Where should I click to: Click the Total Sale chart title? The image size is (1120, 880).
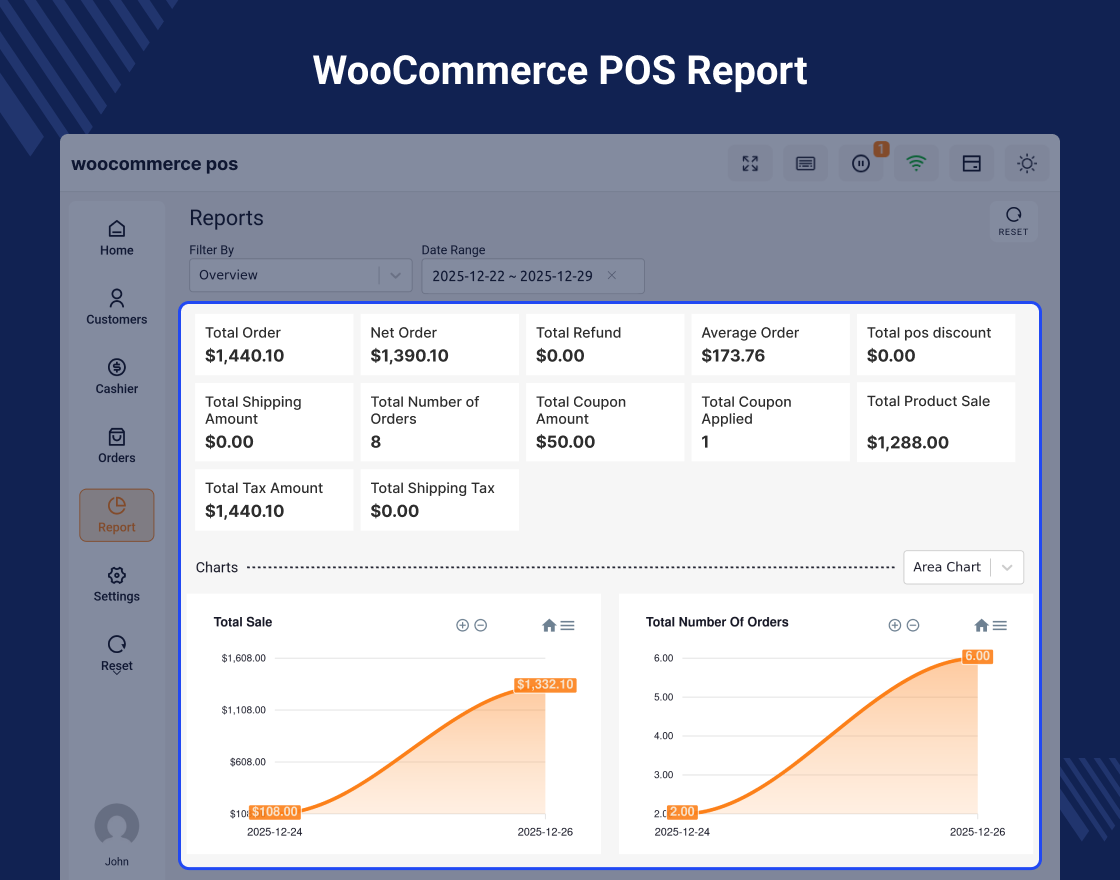point(243,622)
